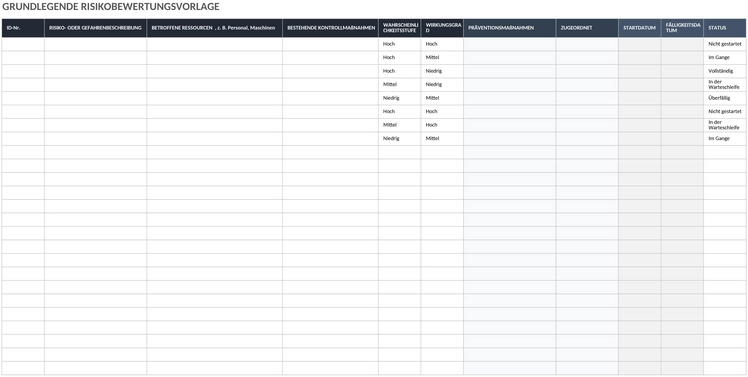Select first row's ID-Nr. empty cell
This screenshot has height=377, width=748.
click(23, 44)
